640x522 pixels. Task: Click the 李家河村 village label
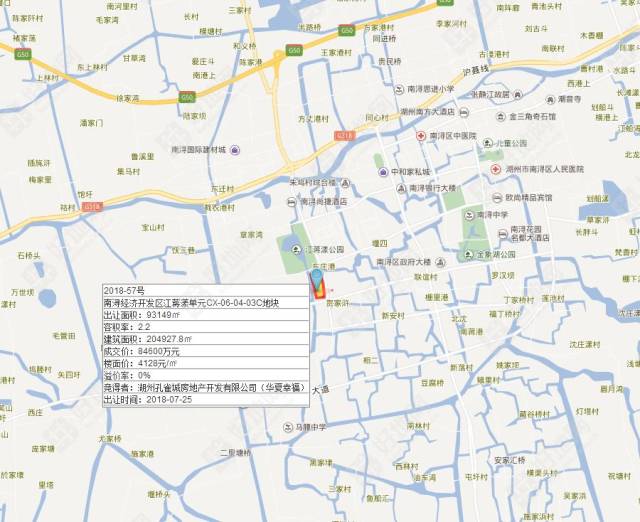coord(451,24)
